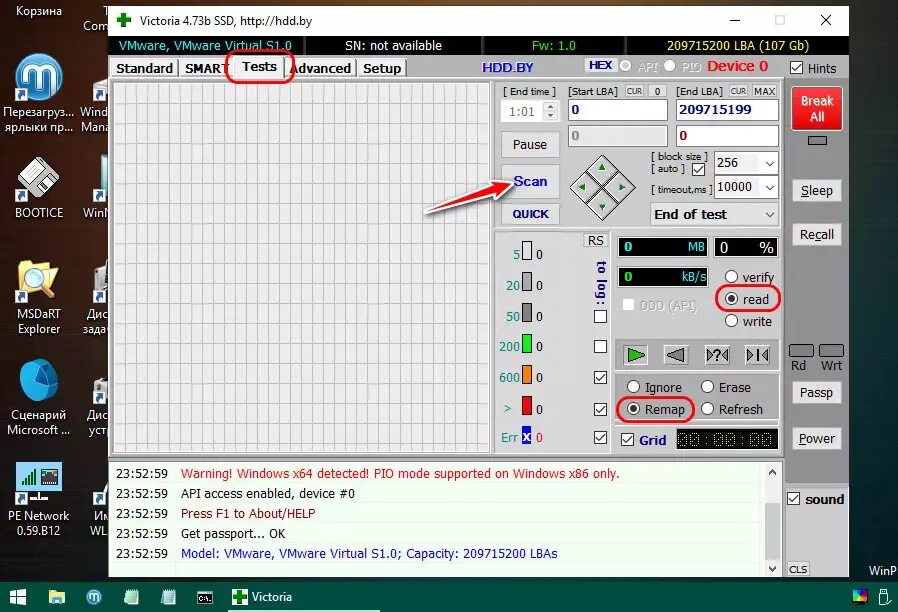Click the Sleep button
This screenshot has height=612, width=898.
817,191
